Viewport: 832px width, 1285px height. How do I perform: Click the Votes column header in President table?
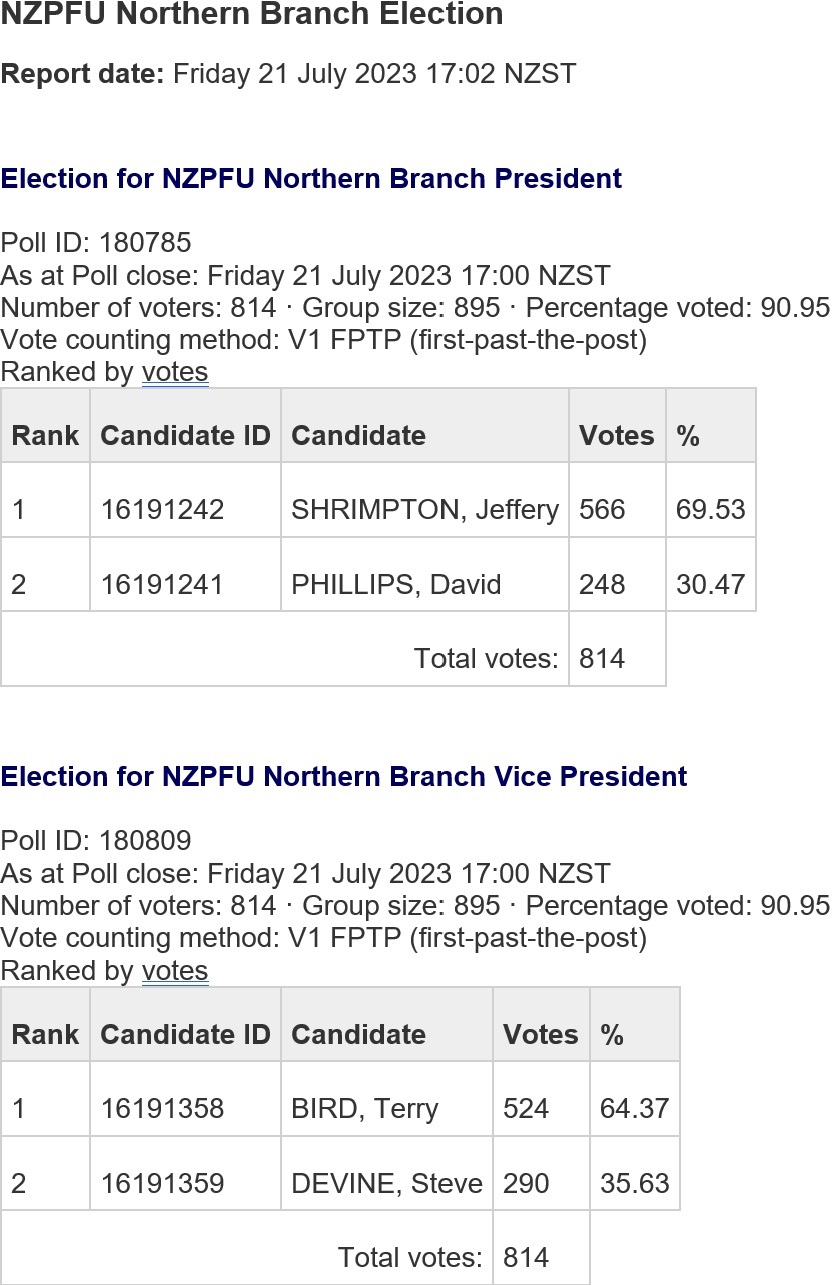coord(617,435)
